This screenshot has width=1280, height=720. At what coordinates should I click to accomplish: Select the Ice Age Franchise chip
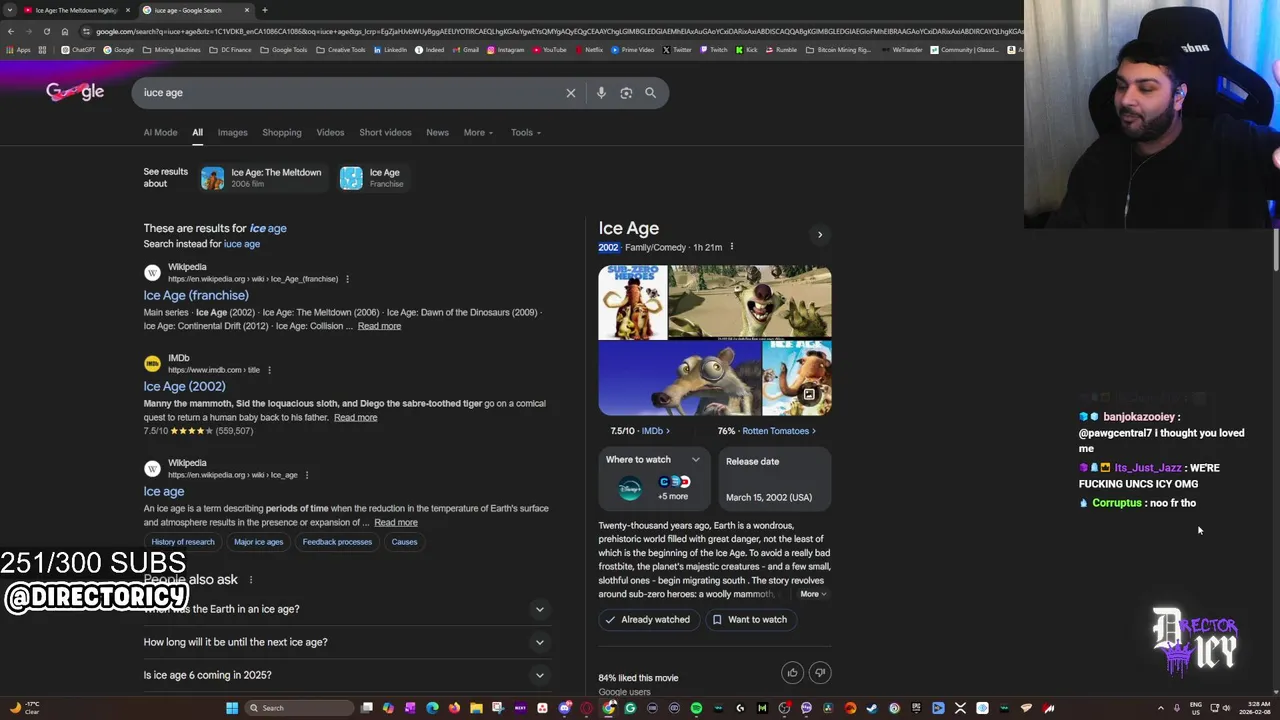coord(374,178)
